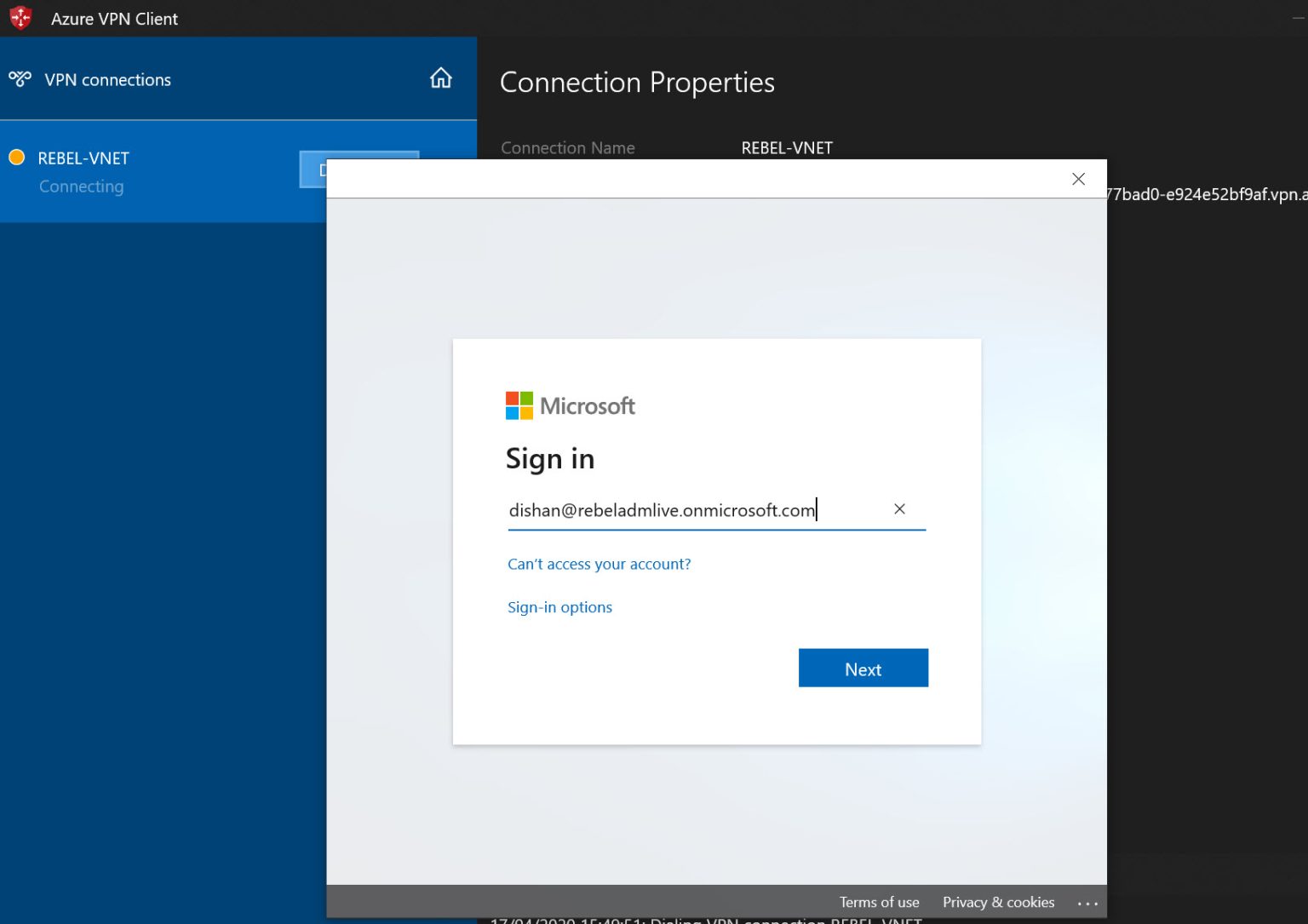Clear the email field with the X icon
1308x924 pixels.
(x=899, y=508)
